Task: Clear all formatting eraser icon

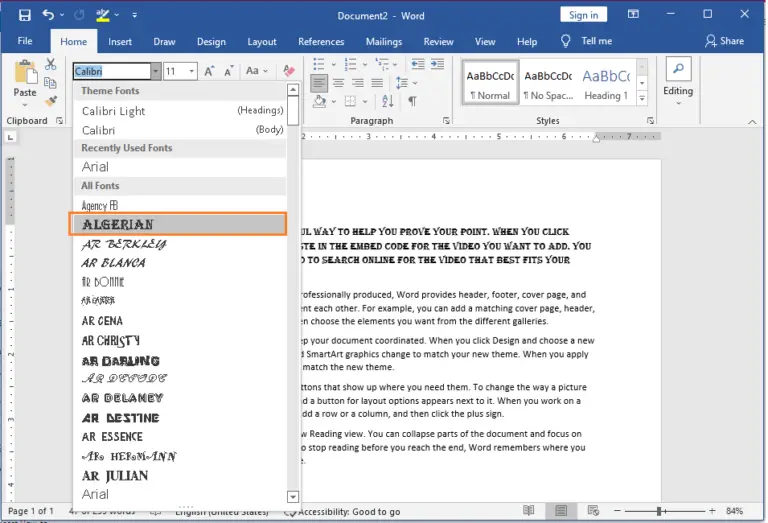Action: [289, 71]
